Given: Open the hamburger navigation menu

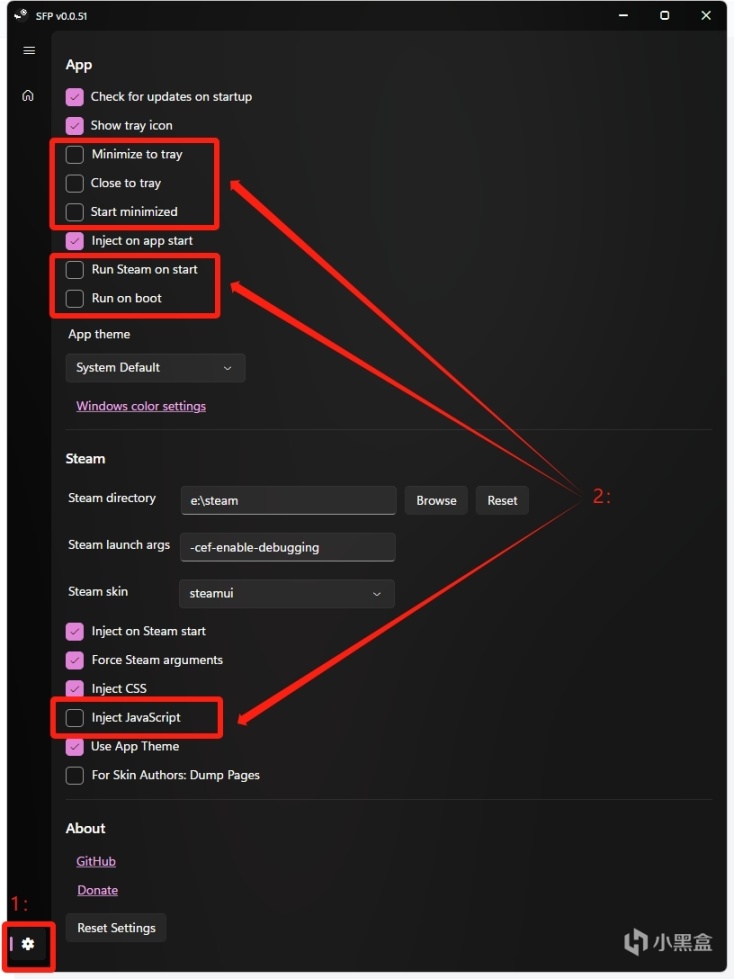Looking at the screenshot, I should pyautogui.click(x=29, y=51).
